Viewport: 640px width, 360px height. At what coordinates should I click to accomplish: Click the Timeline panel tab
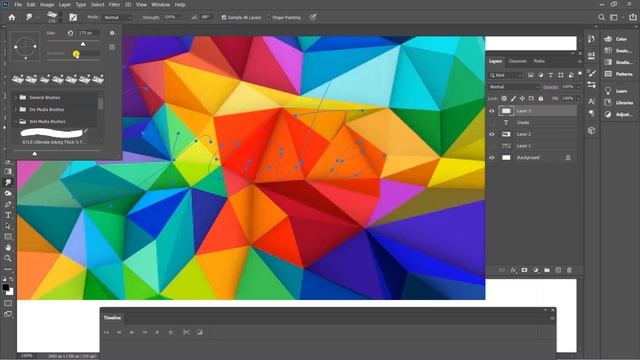pos(112,318)
